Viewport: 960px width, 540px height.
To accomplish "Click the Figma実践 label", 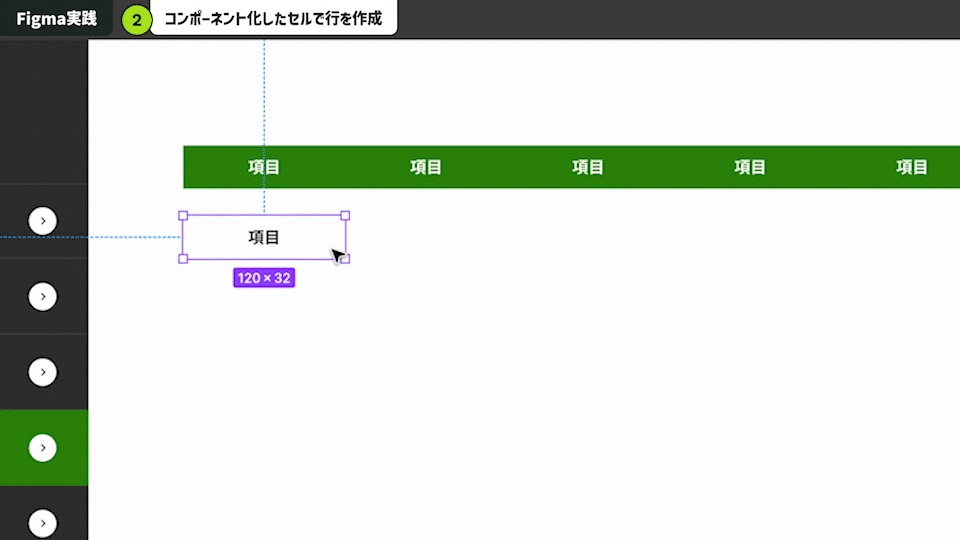I will (56, 19).
